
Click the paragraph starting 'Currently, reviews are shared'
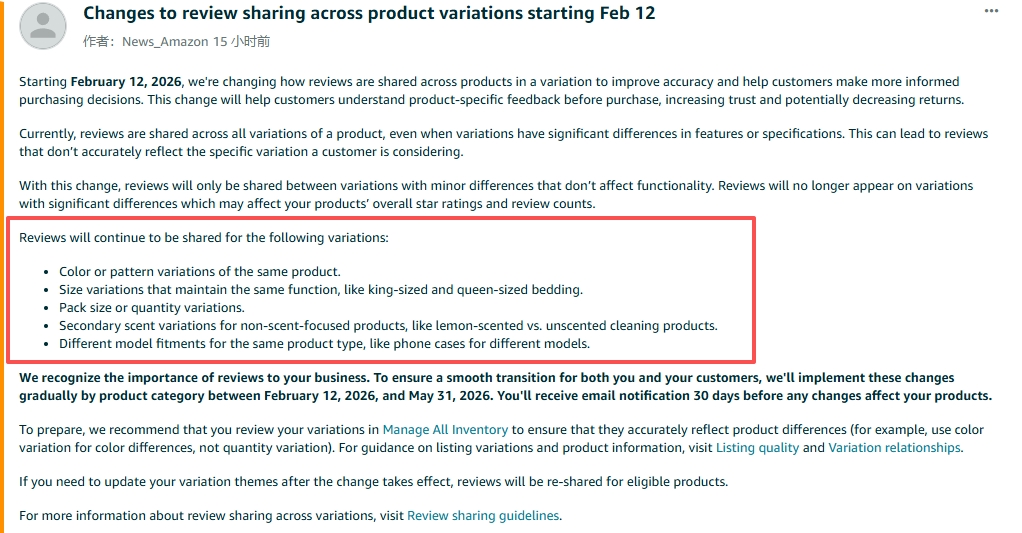click(503, 143)
